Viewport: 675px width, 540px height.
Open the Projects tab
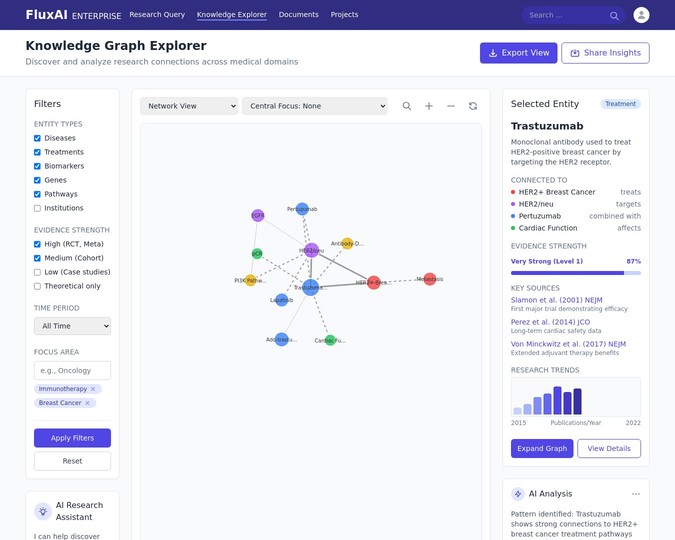point(344,15)
